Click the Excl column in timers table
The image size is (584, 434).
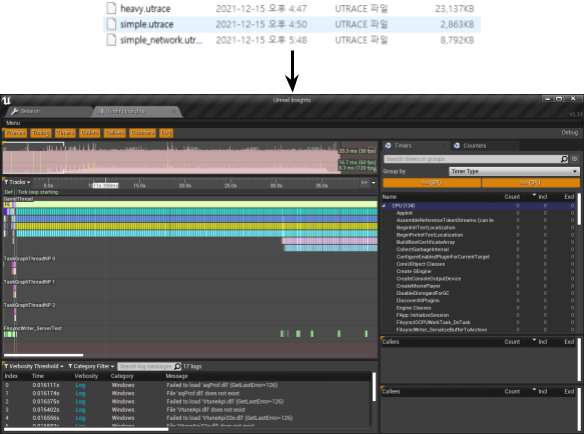click(569, 197)
